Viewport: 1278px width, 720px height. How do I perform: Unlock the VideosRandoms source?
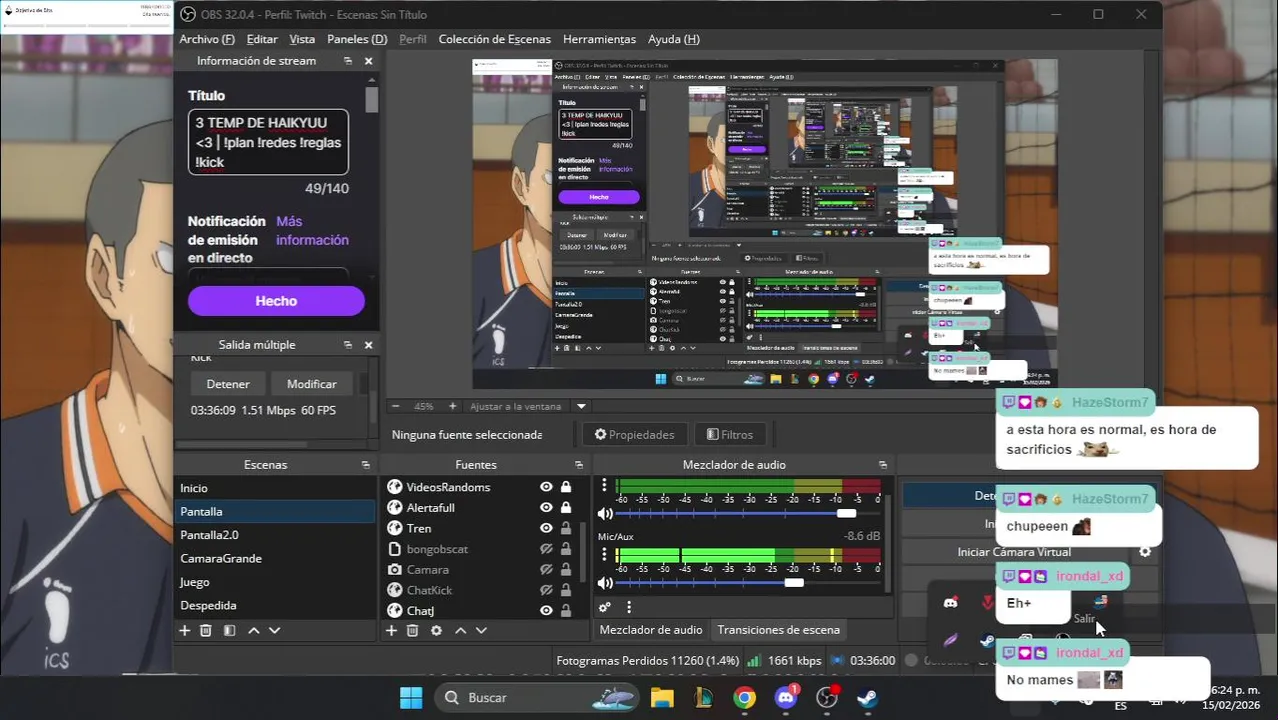(566, 487)
